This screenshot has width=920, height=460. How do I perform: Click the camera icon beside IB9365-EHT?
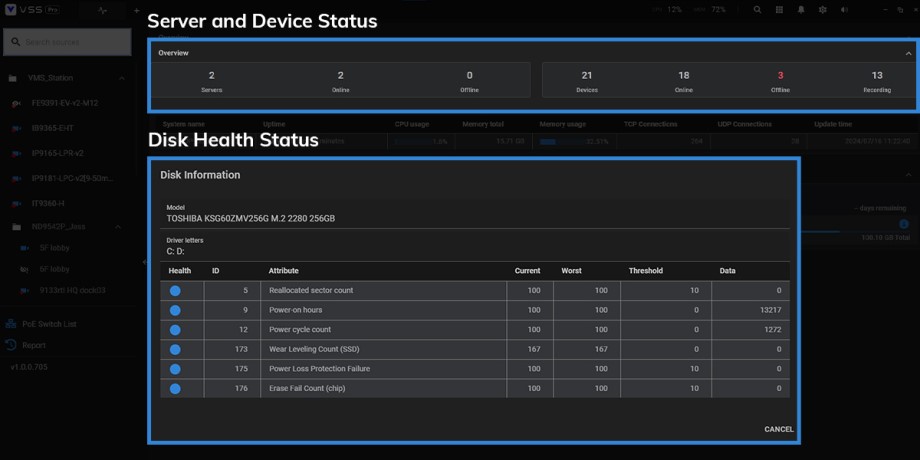coord(17,128)
